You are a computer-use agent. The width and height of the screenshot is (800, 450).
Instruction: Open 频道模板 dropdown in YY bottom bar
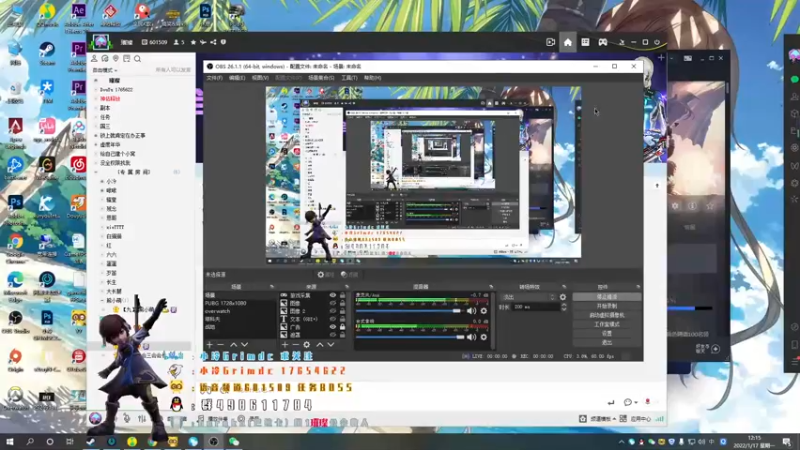(x=604, y=419)
